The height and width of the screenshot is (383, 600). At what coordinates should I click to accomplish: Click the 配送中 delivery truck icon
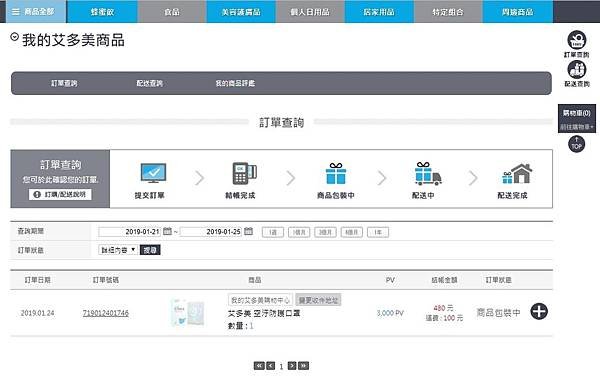click(427, 174)
